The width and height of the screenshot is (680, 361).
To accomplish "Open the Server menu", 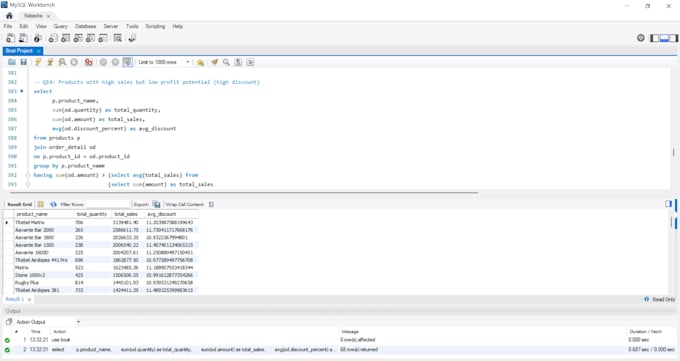I will pos(111,26).
